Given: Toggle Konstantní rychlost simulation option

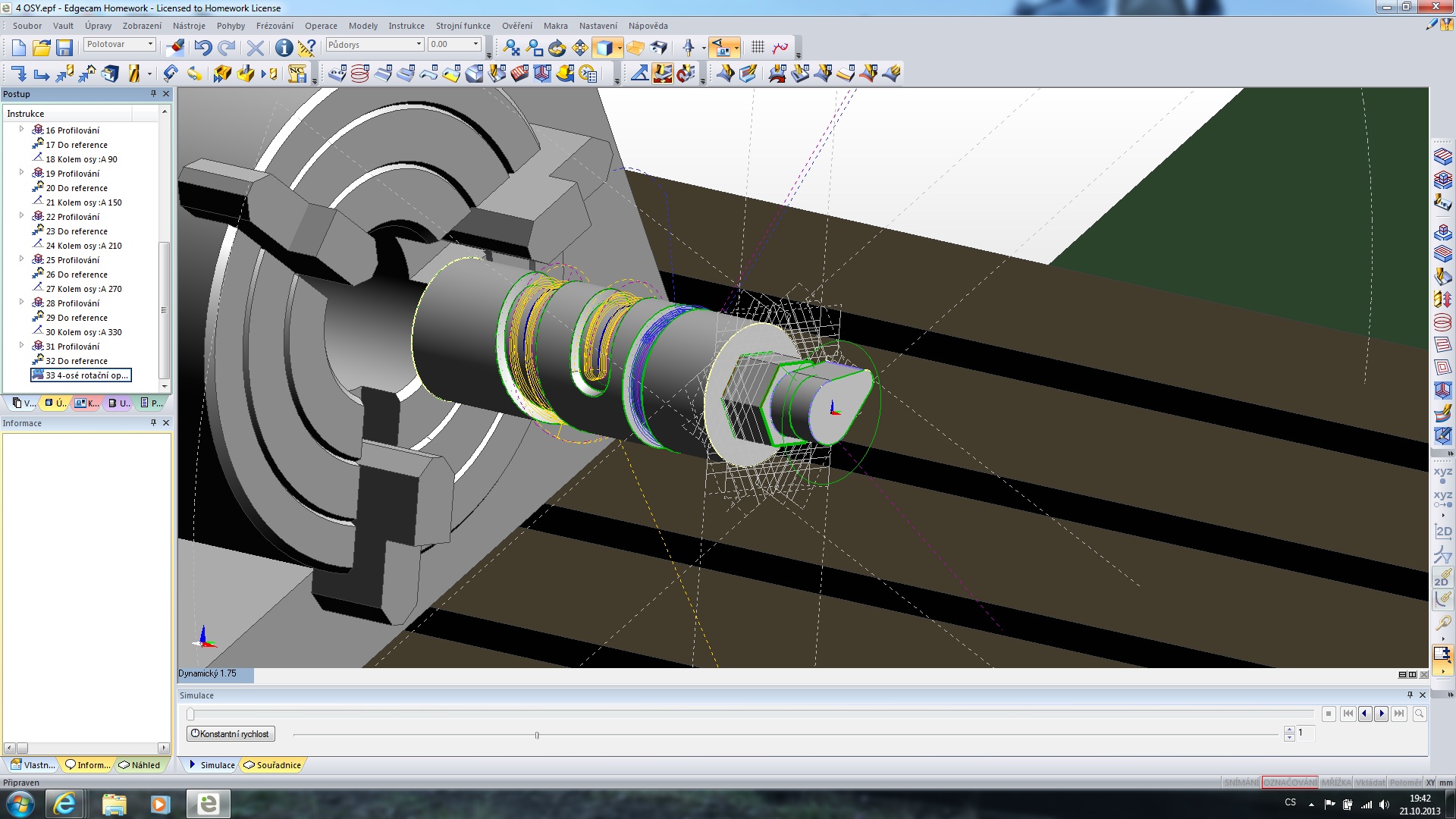Looking at the screenshot, I should click(x=230, y=734).
